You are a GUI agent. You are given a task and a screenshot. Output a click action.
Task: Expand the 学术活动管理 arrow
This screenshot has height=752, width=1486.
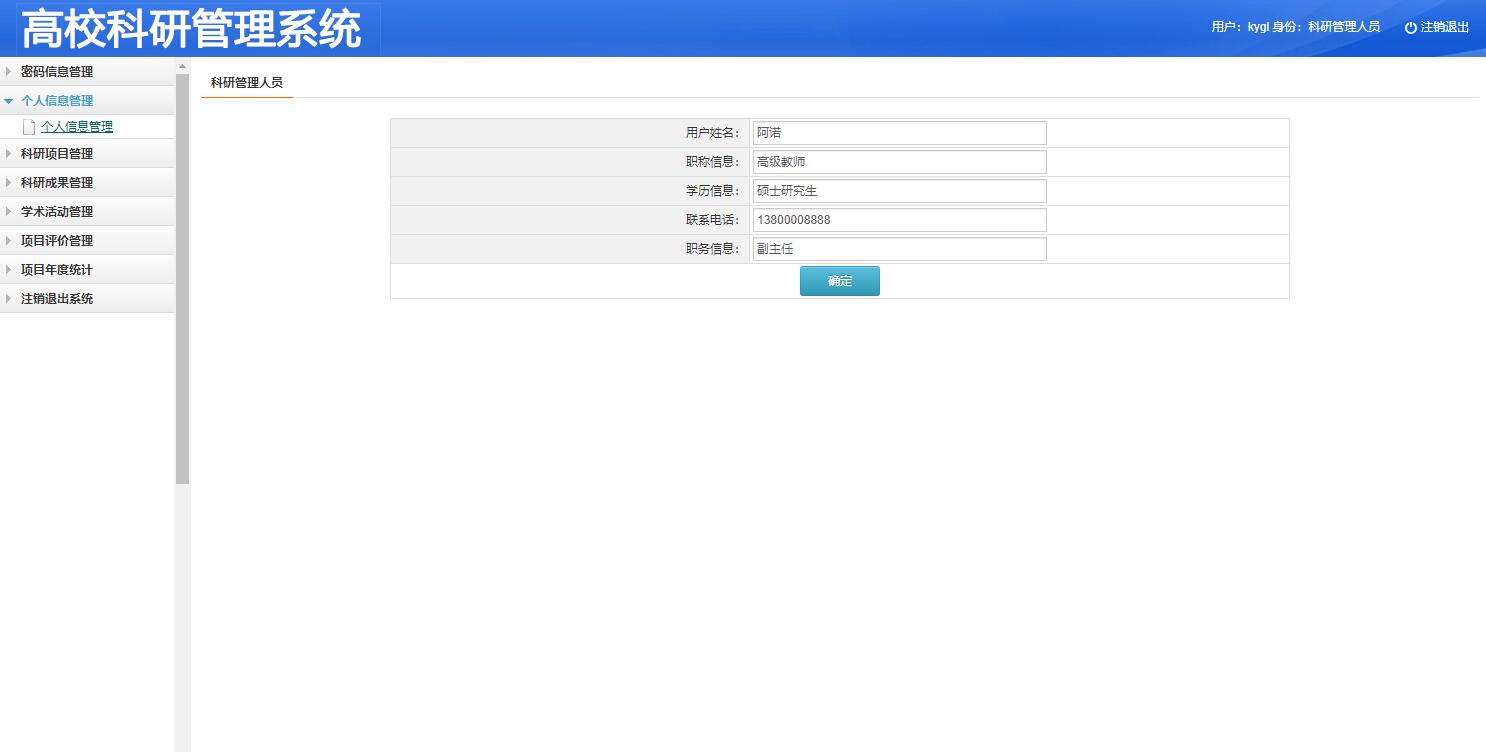(8, 212)
